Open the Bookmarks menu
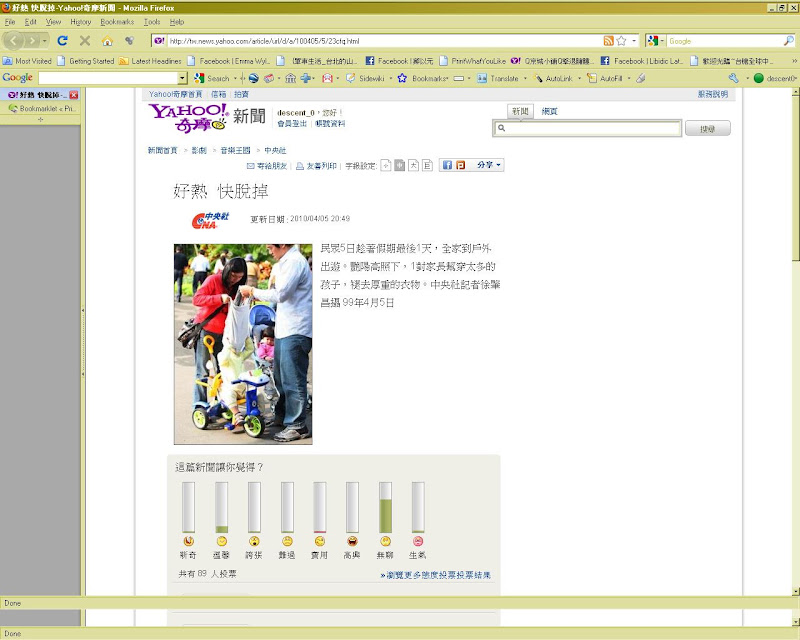 [117, 22]
